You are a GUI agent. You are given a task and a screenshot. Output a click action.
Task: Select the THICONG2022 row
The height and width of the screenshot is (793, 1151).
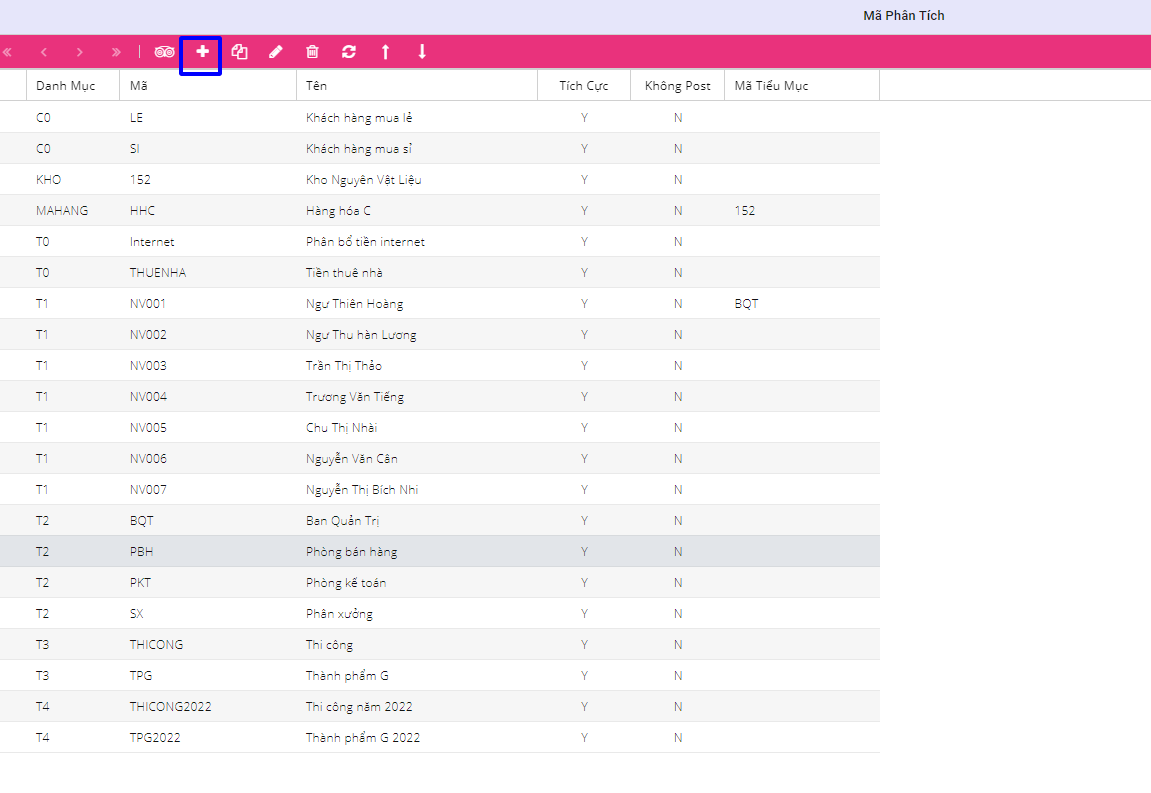point(170,707)
